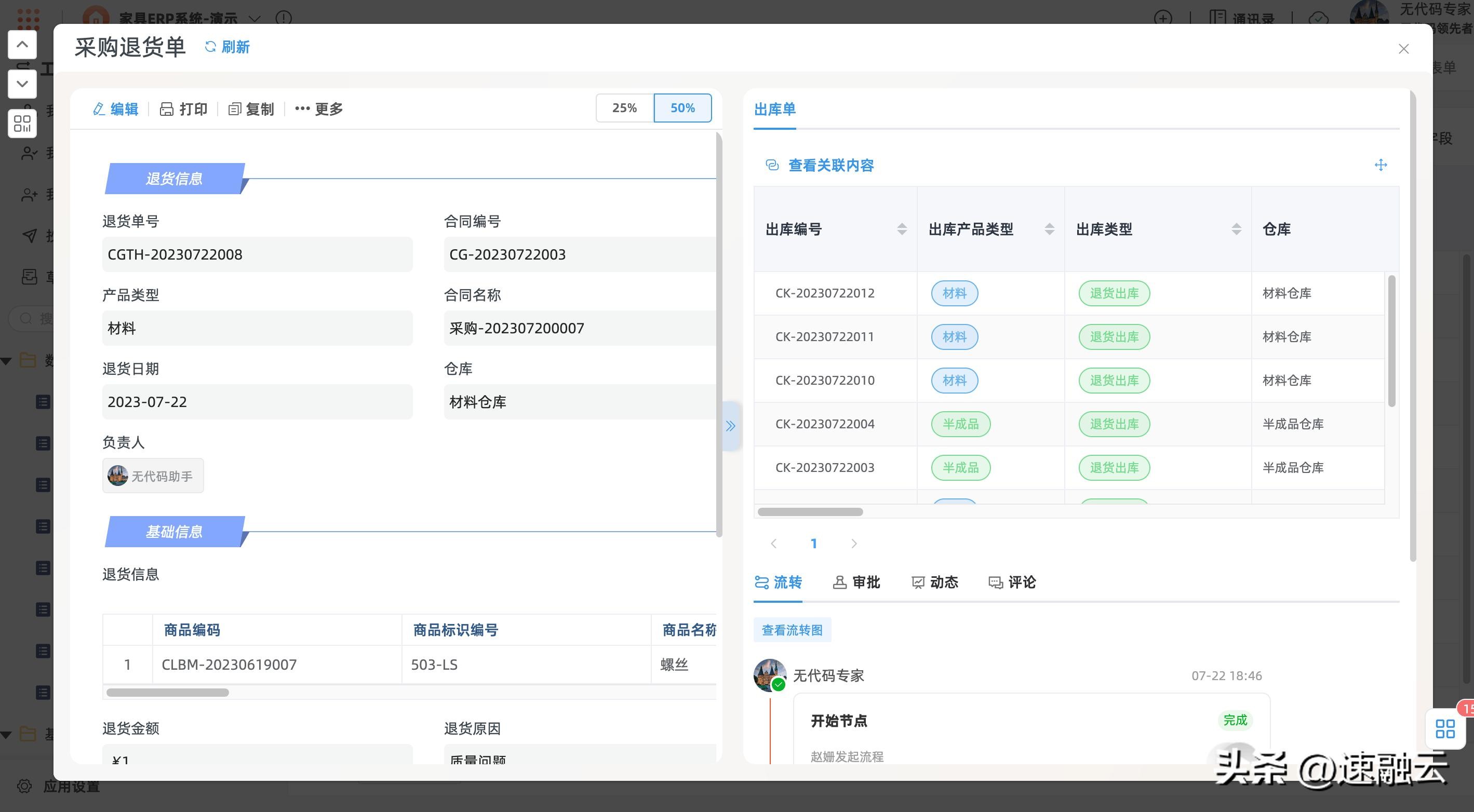Select the 50% width option
The image size is (1474, 812).
(682, 107)
